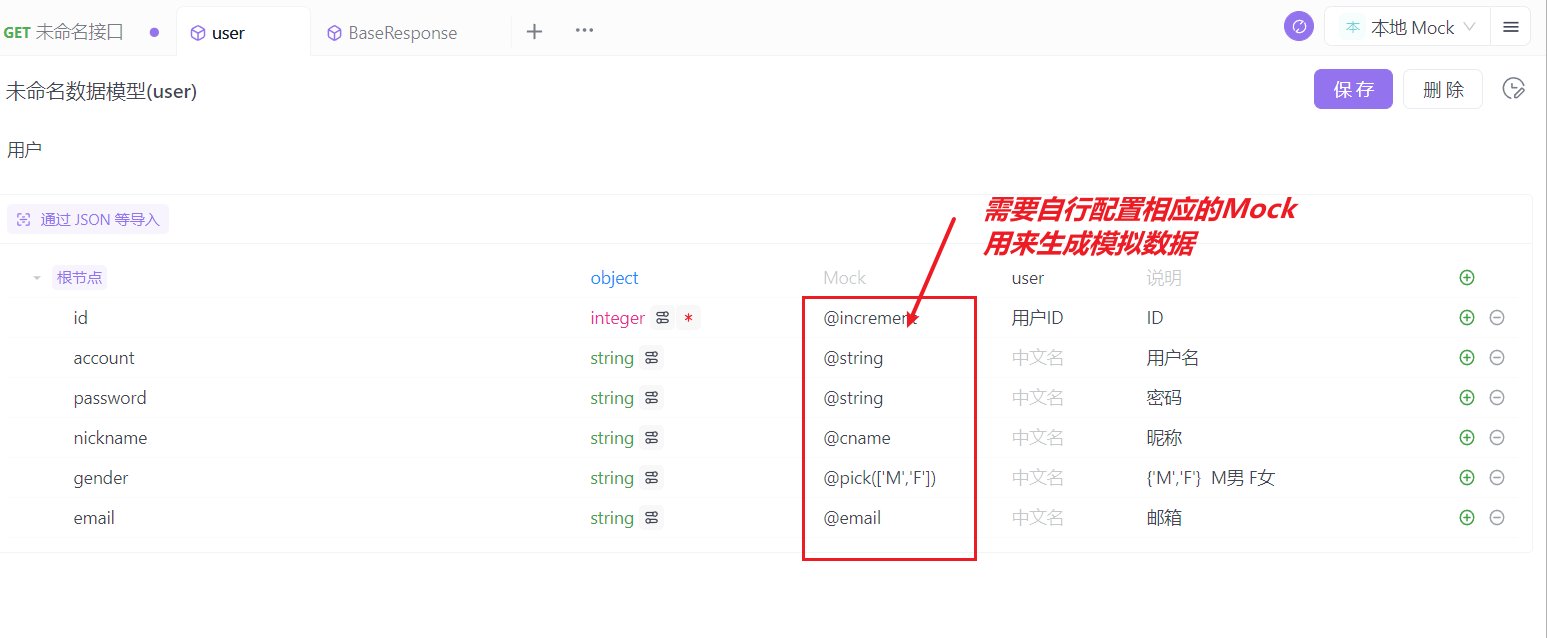Image resolution: width=1547 pixels, height=638 pixels.
Task: Open advanced settings icon on the account field
Action: (x=651, y=357)
